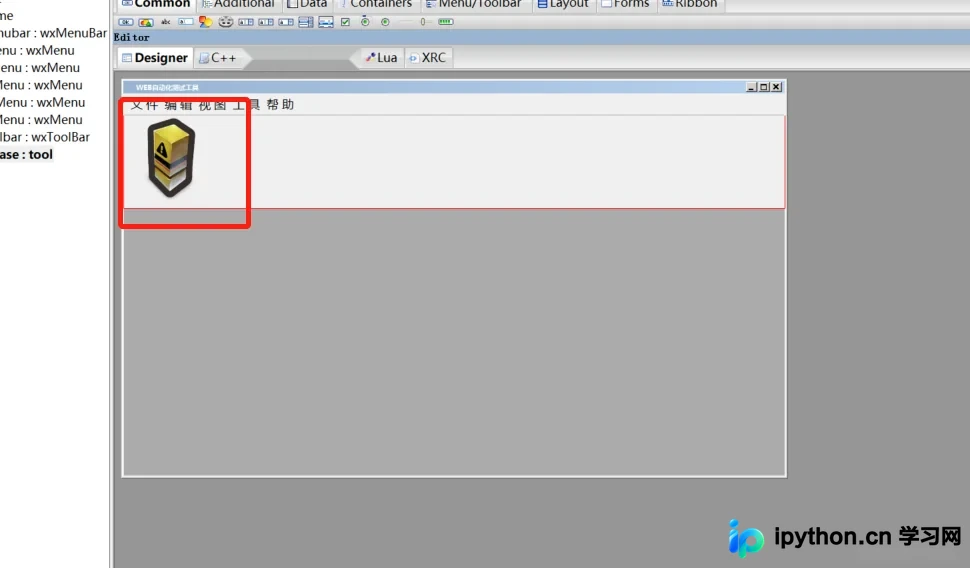Select the wxMenuBar node in object tree
This screenshot has height=568, width=970.
(53, 33)
